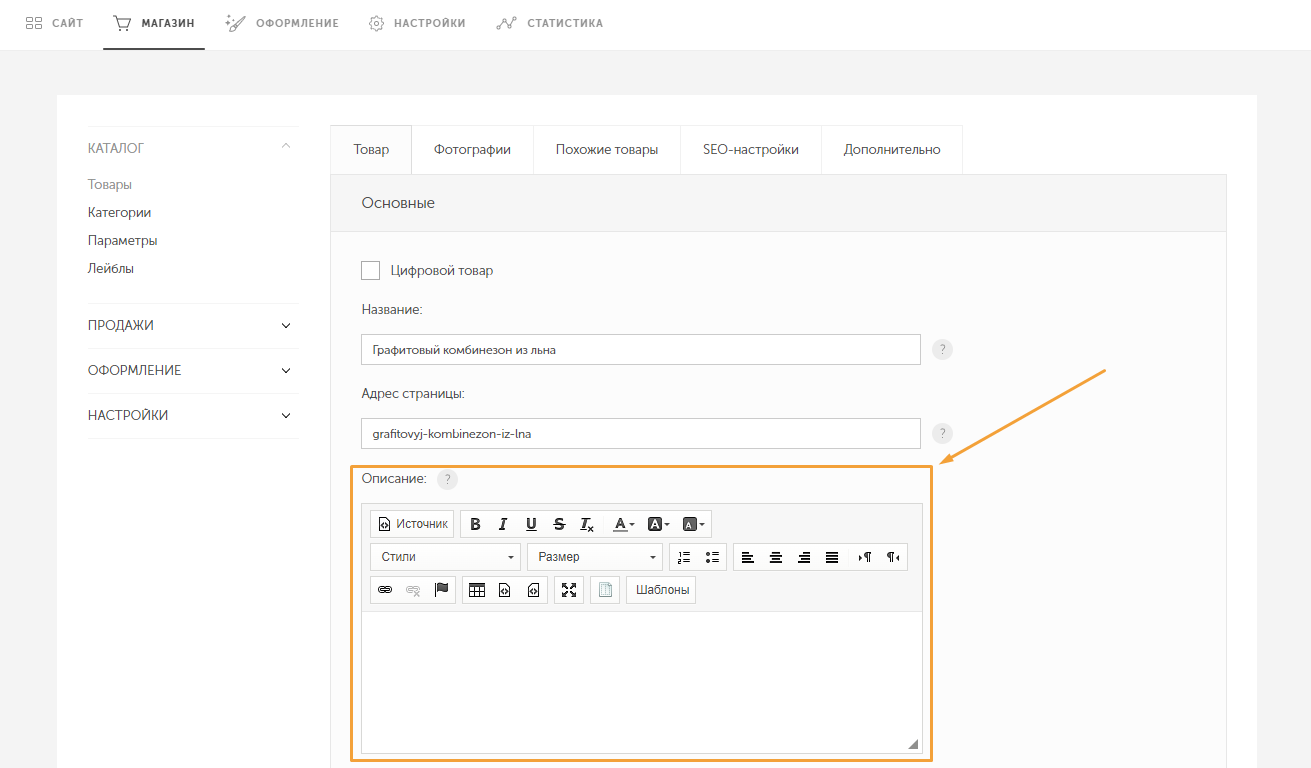Insert a hyperlink with chain icon
The height and width of the screenshot is (768, 1311).
click(385, 590)
